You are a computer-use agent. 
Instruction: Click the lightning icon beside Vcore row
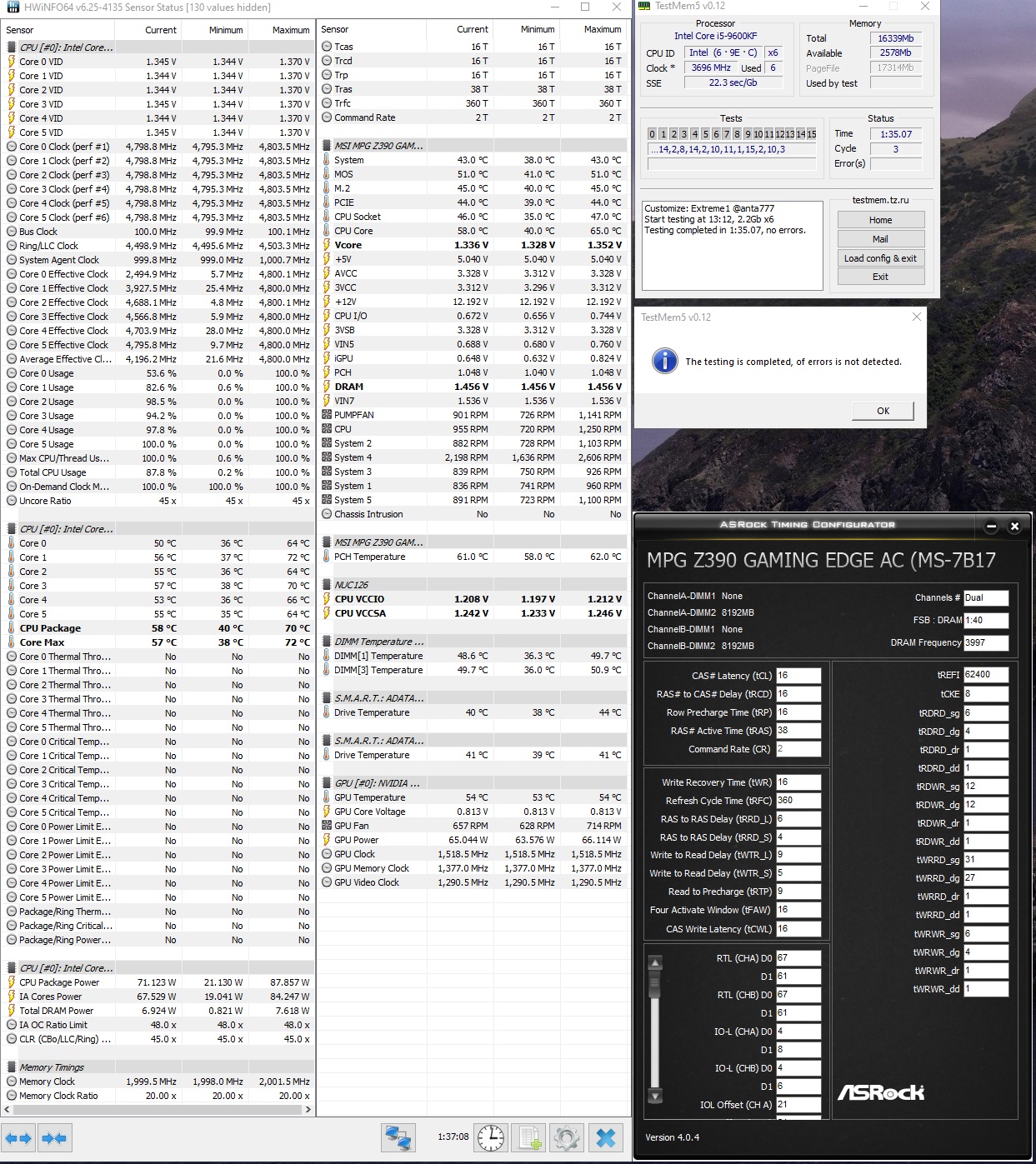(327, 245)
